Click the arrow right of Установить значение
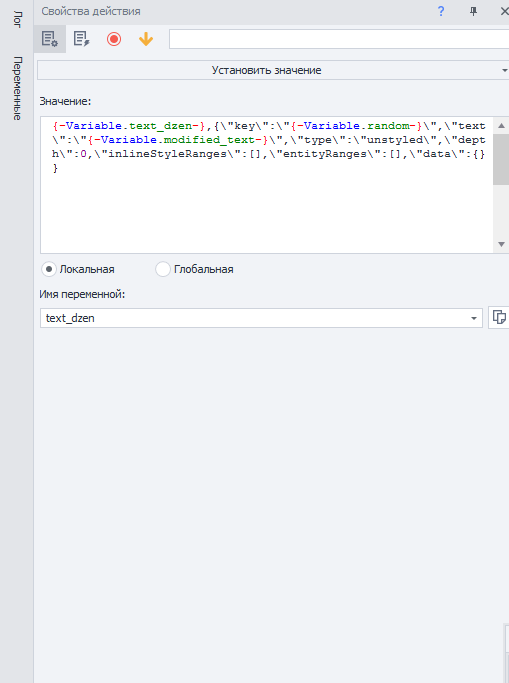The width and height of the screenshot is (509, 683). 504,70
